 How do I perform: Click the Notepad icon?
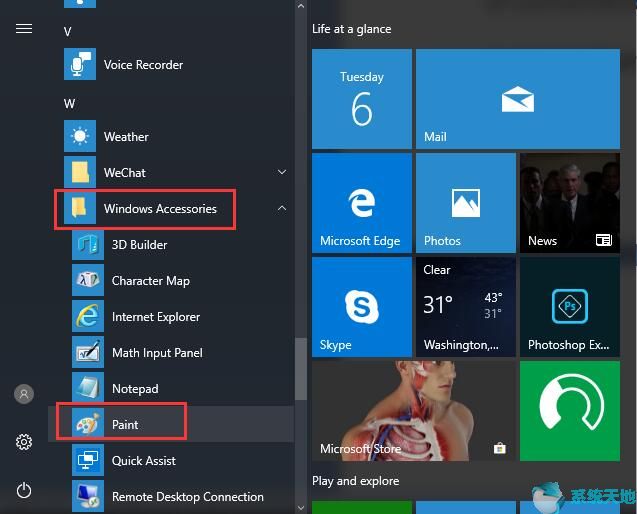click(x=88, y=388)
